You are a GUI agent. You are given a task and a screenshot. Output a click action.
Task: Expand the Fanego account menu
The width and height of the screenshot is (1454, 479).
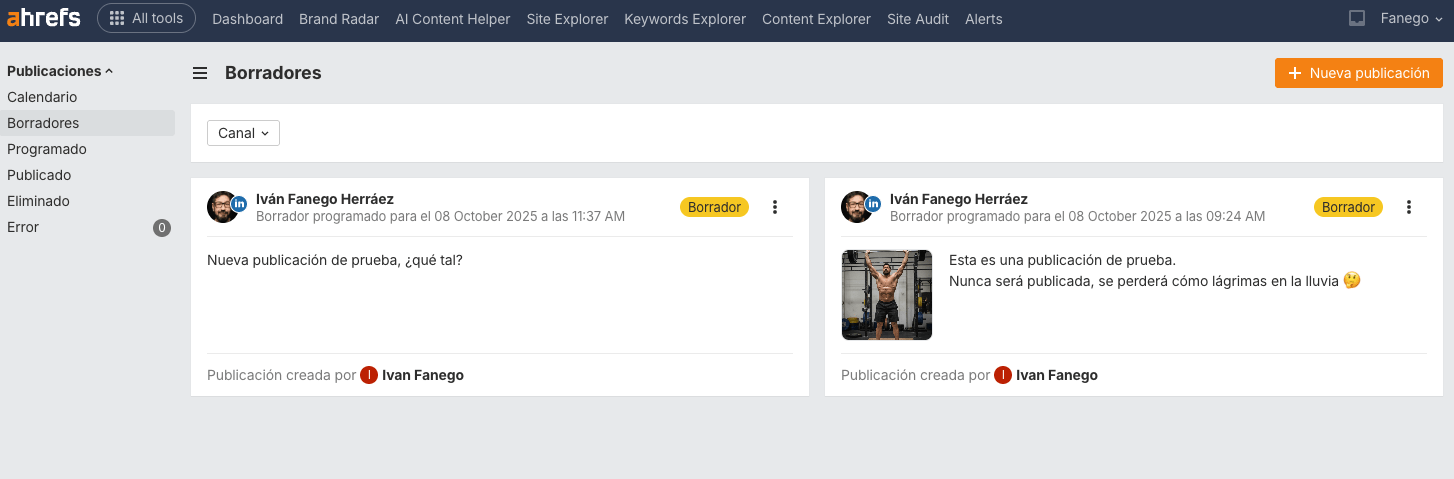[x=1412, y=19]
